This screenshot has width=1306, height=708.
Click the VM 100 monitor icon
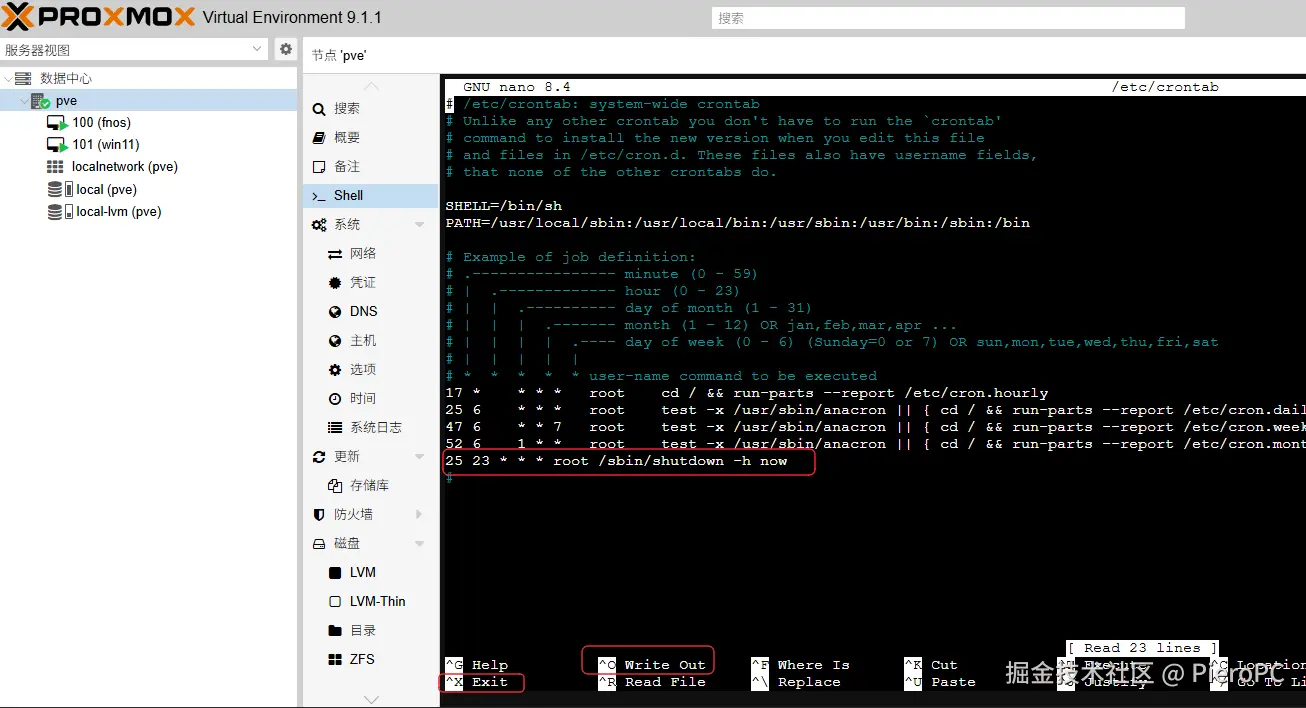click(57, 123)
